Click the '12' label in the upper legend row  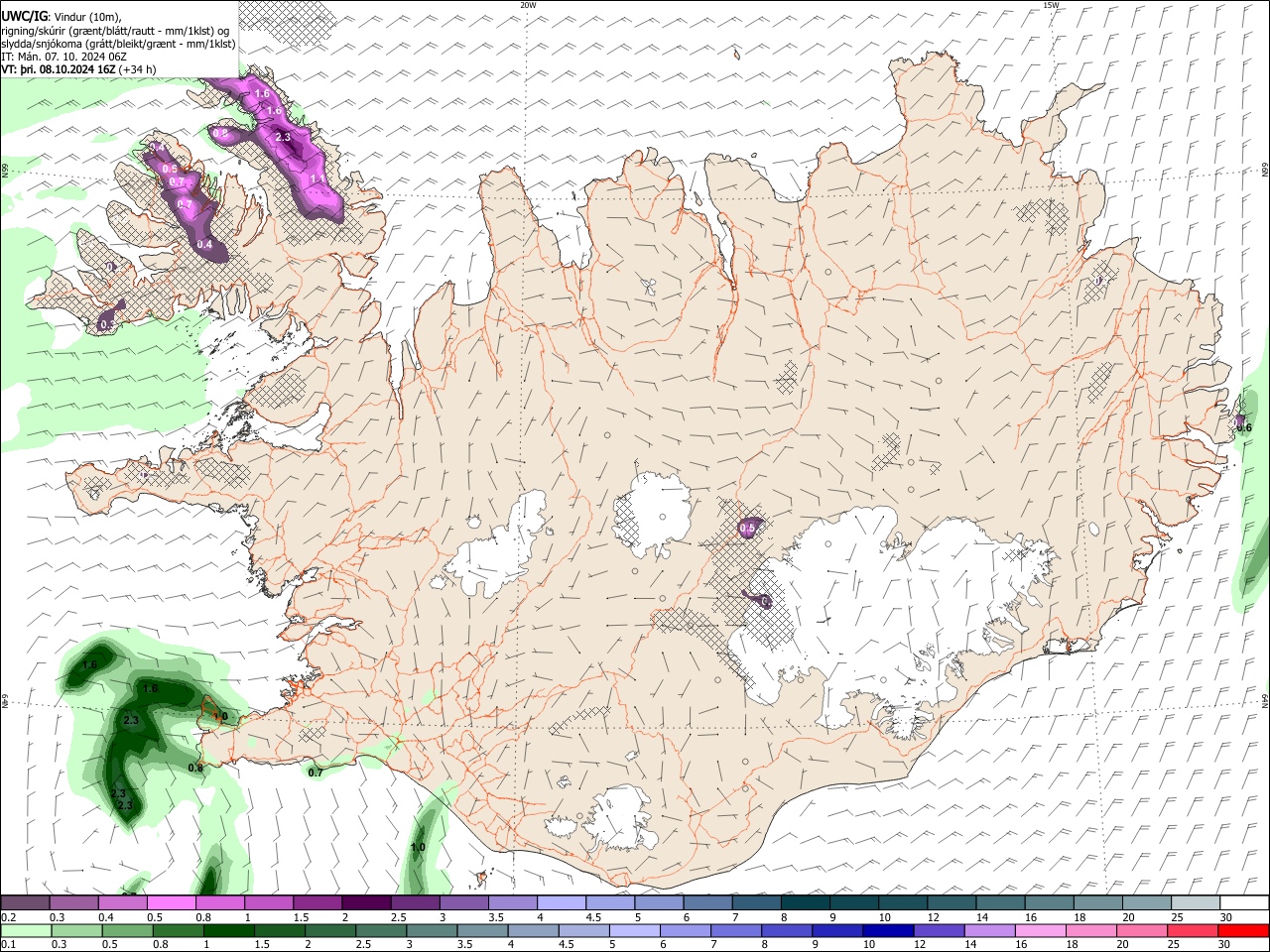pos(934,917)
